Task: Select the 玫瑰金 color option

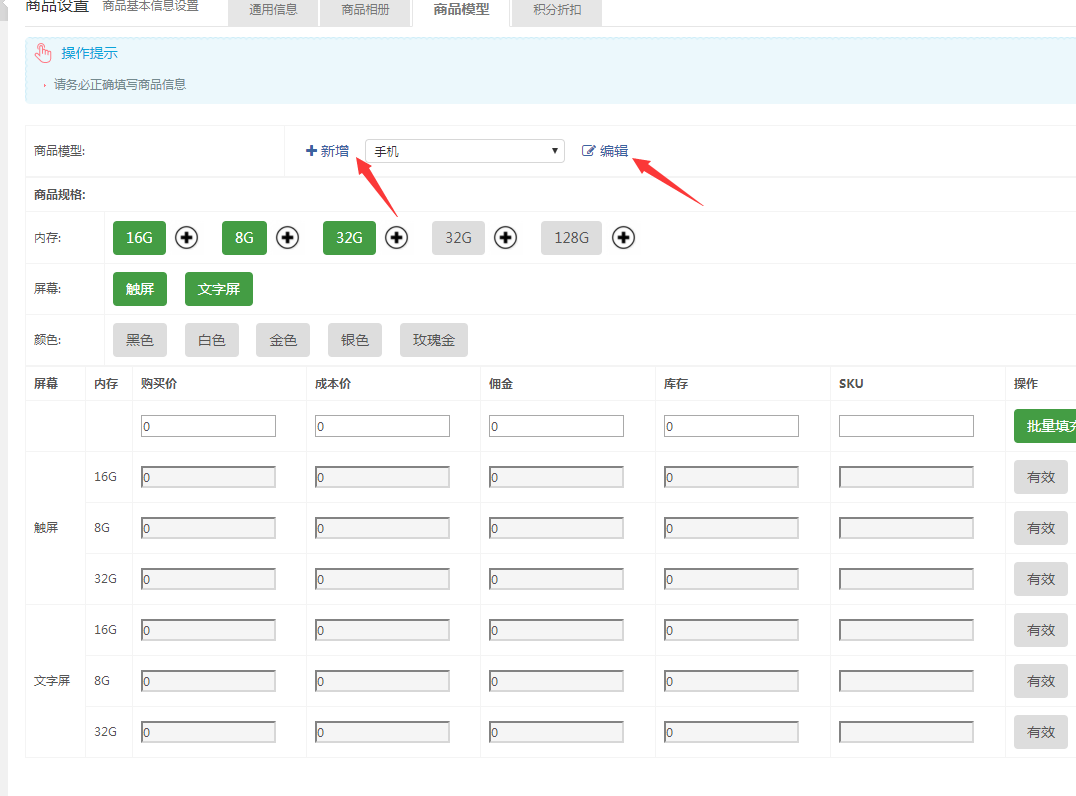Action: pos(433,340)
